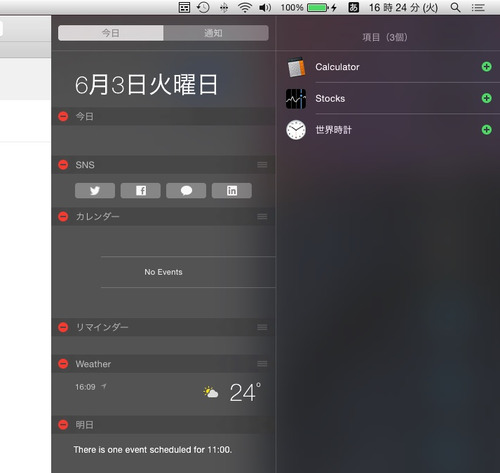The width and height of the screenshot is (500, 473).
Task: Remove the 明日 summary widget
Action: pyautogui.click(x=63, y=425)
